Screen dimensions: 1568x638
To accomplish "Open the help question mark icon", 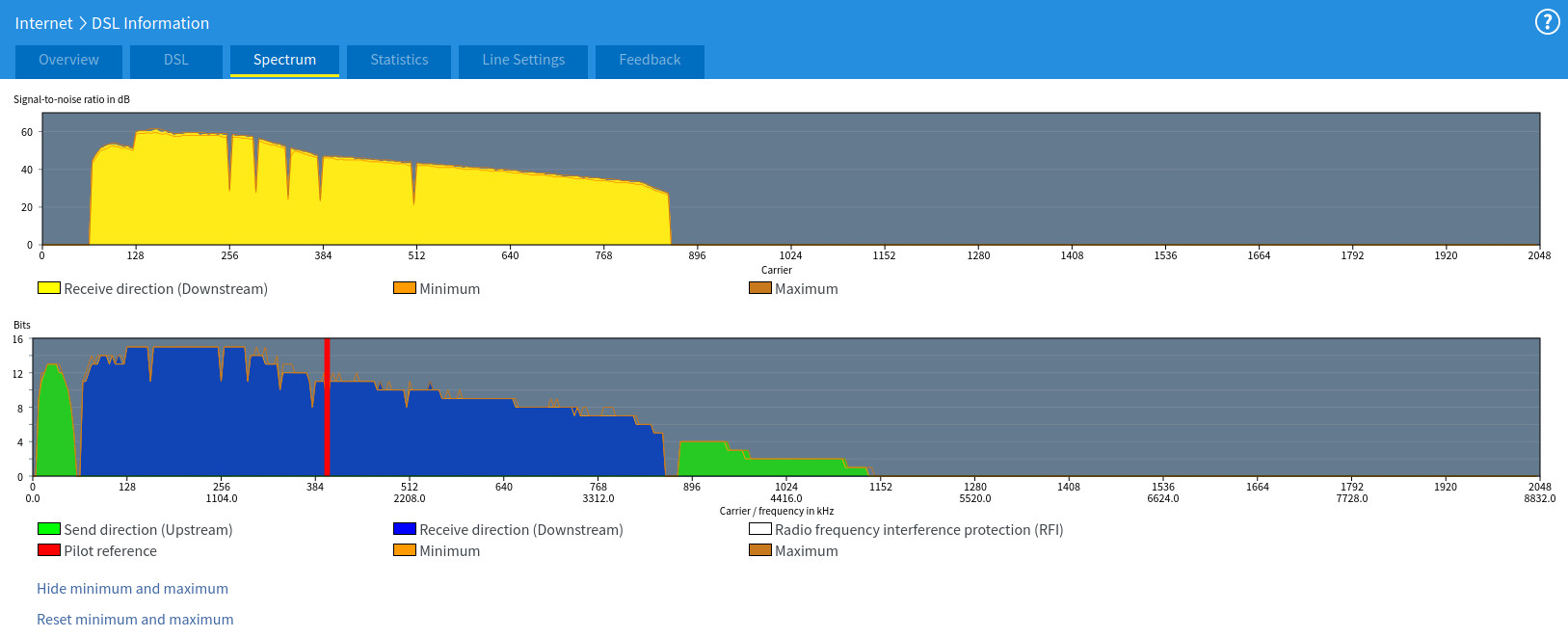I will 1547,22.
